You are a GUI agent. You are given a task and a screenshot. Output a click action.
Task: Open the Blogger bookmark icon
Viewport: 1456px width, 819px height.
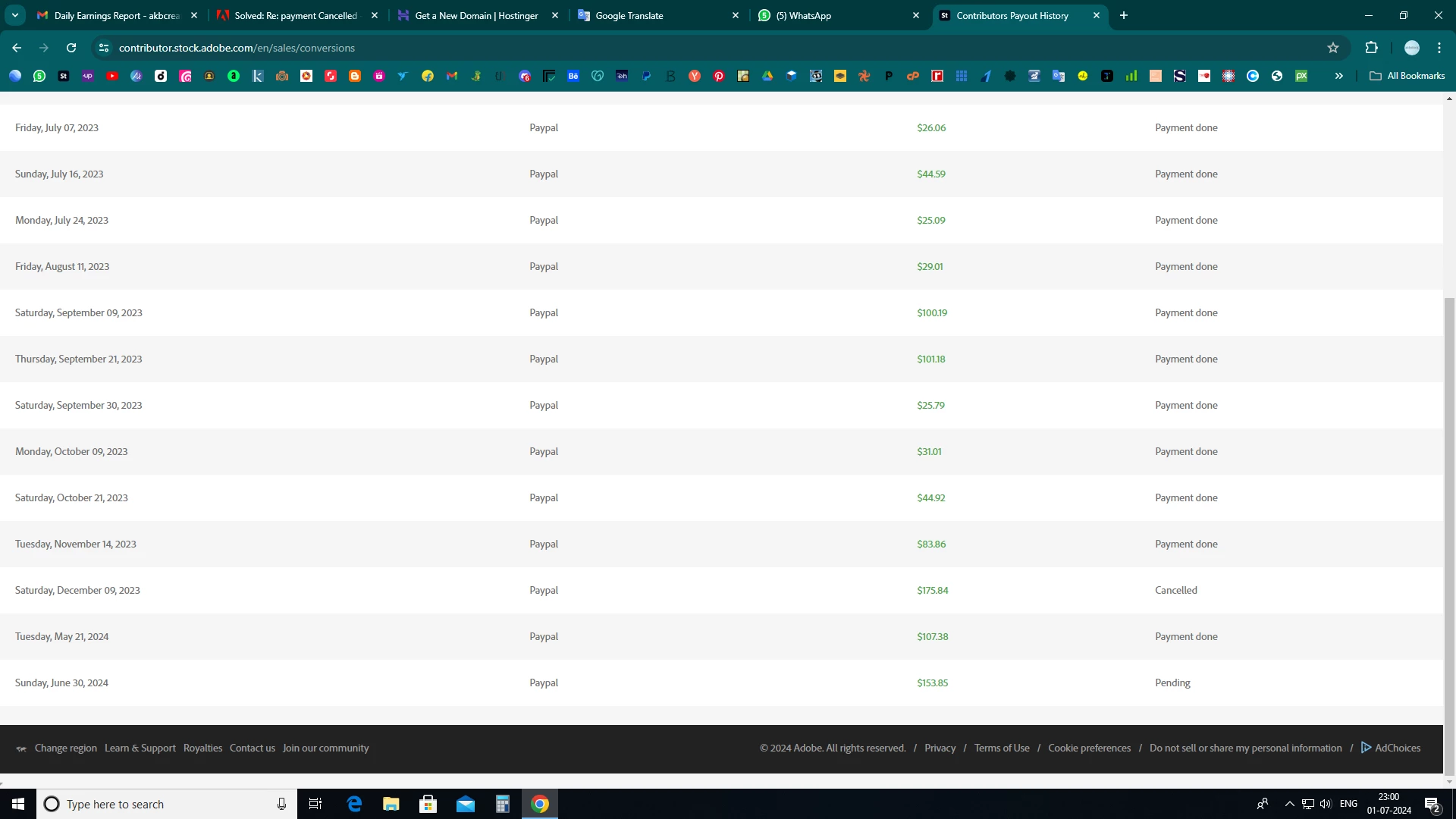click(x=355, y=76)
